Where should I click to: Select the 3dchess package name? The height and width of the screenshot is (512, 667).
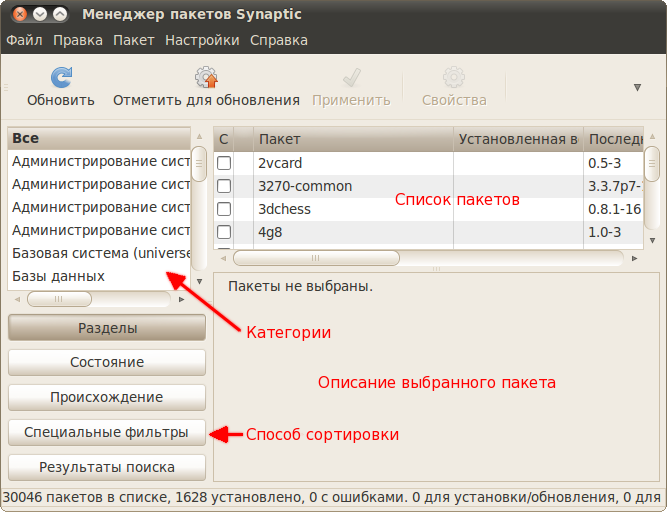[284, 209]
